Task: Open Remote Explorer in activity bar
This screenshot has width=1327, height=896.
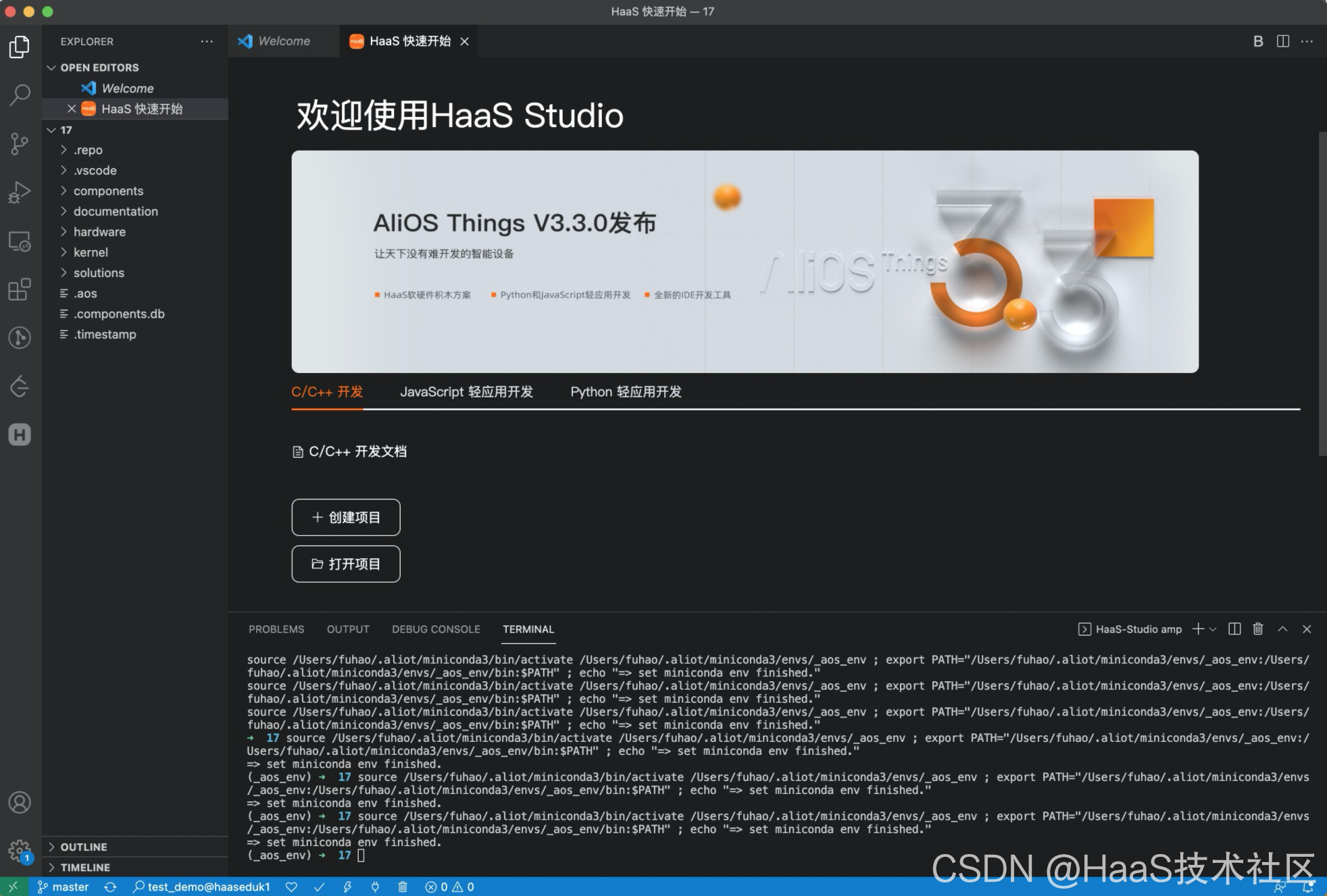Action: (x=20, y=241)
